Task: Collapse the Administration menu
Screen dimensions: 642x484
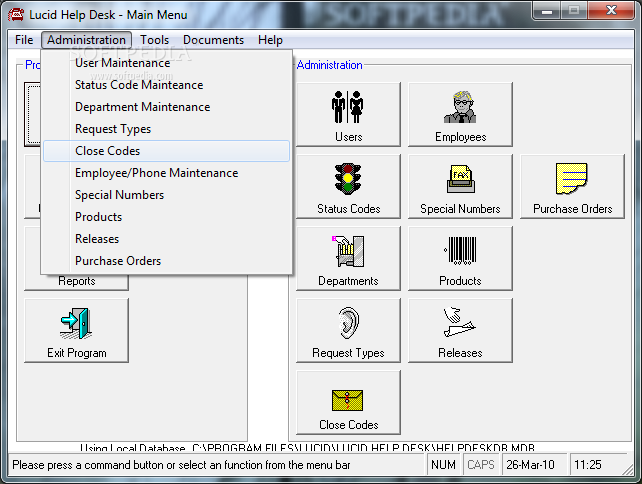Action: (86, 40)
